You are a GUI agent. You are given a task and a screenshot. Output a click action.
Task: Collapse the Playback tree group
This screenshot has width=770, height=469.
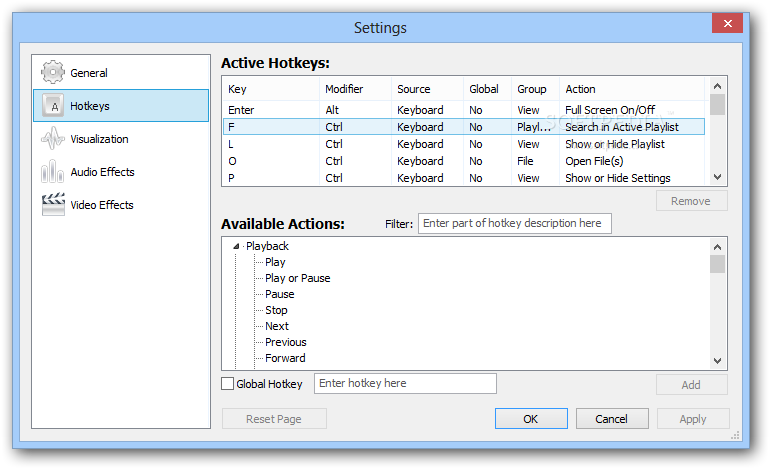click(x=236, y=246)
